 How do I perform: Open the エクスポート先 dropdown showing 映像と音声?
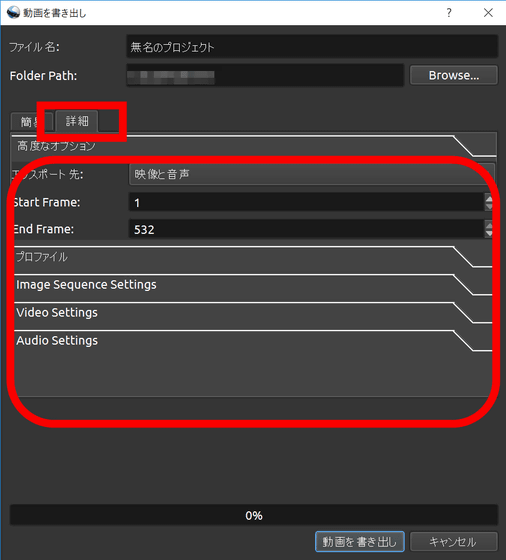[x=311, y=174]
